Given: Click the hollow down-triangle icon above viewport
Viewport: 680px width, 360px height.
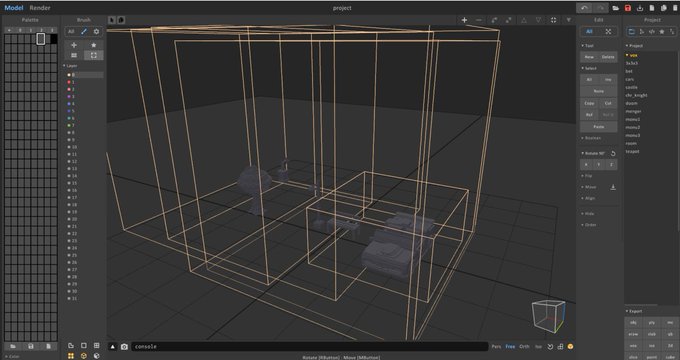Looking at the screenshot, I should pyautogui.click(x=538, y=20).
